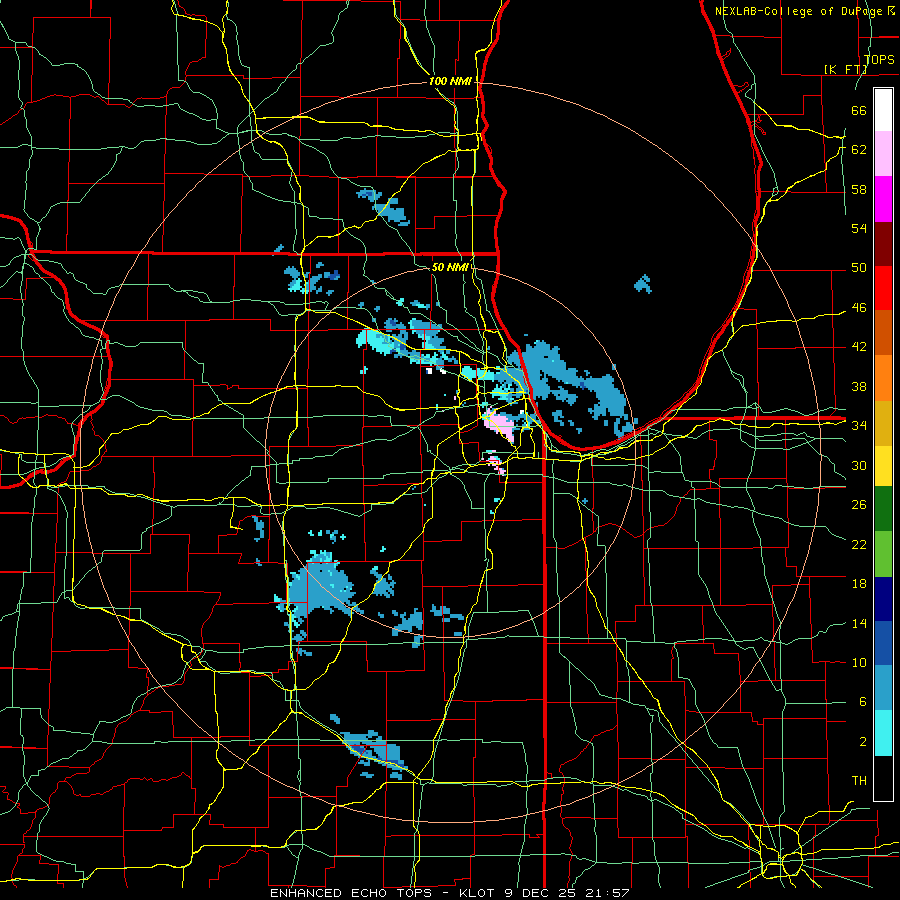This screenshot has height=900, width=900.
Task: Click the 100 NMI range ring label
Action: pos(450,82)
